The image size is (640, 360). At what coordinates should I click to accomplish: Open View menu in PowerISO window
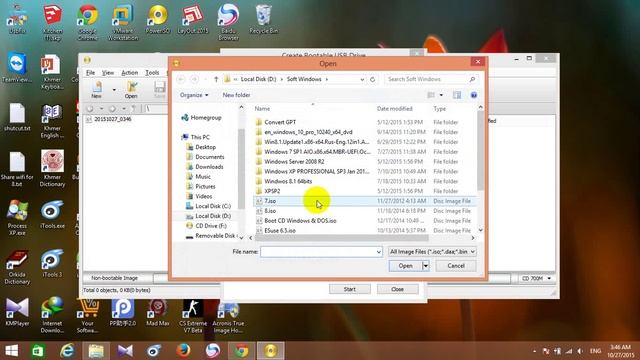(108, 73)
